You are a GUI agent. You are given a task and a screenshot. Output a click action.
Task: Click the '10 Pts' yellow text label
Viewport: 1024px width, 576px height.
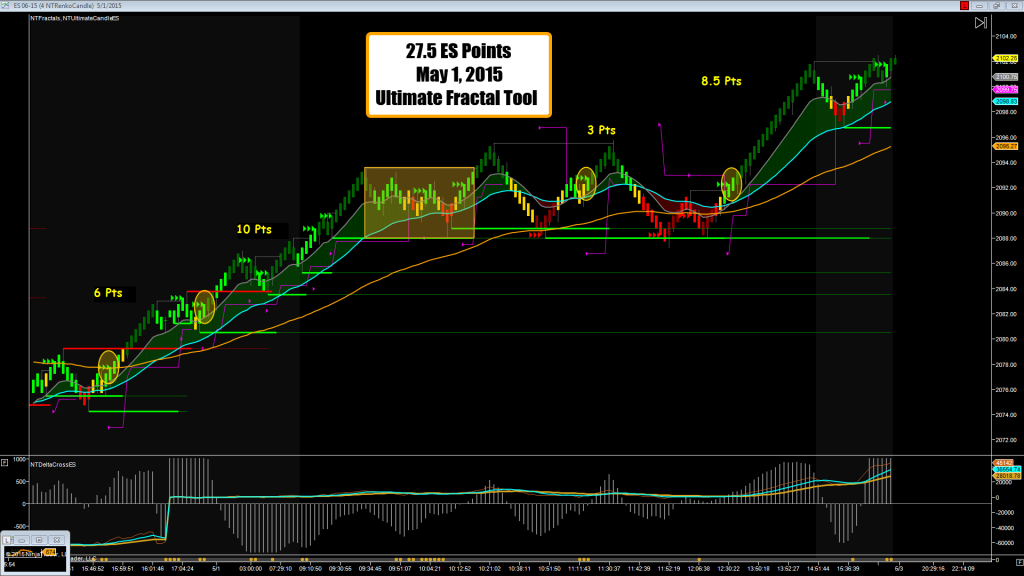[x=254, y=229]
